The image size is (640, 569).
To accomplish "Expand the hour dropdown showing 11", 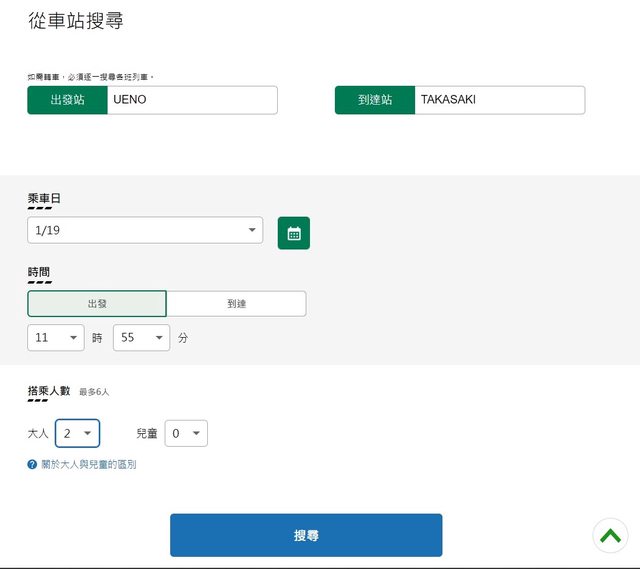I will coord(56,338).
